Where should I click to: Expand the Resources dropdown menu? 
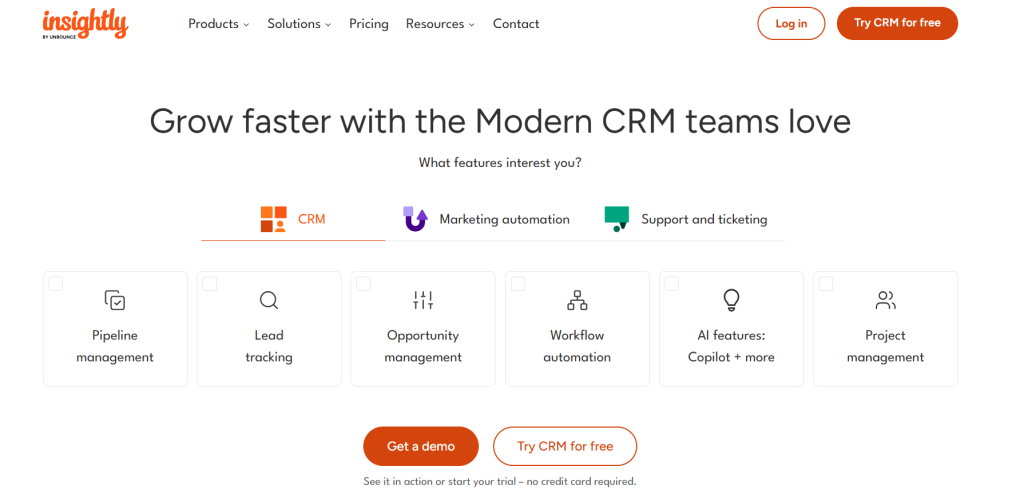[440, 24]
